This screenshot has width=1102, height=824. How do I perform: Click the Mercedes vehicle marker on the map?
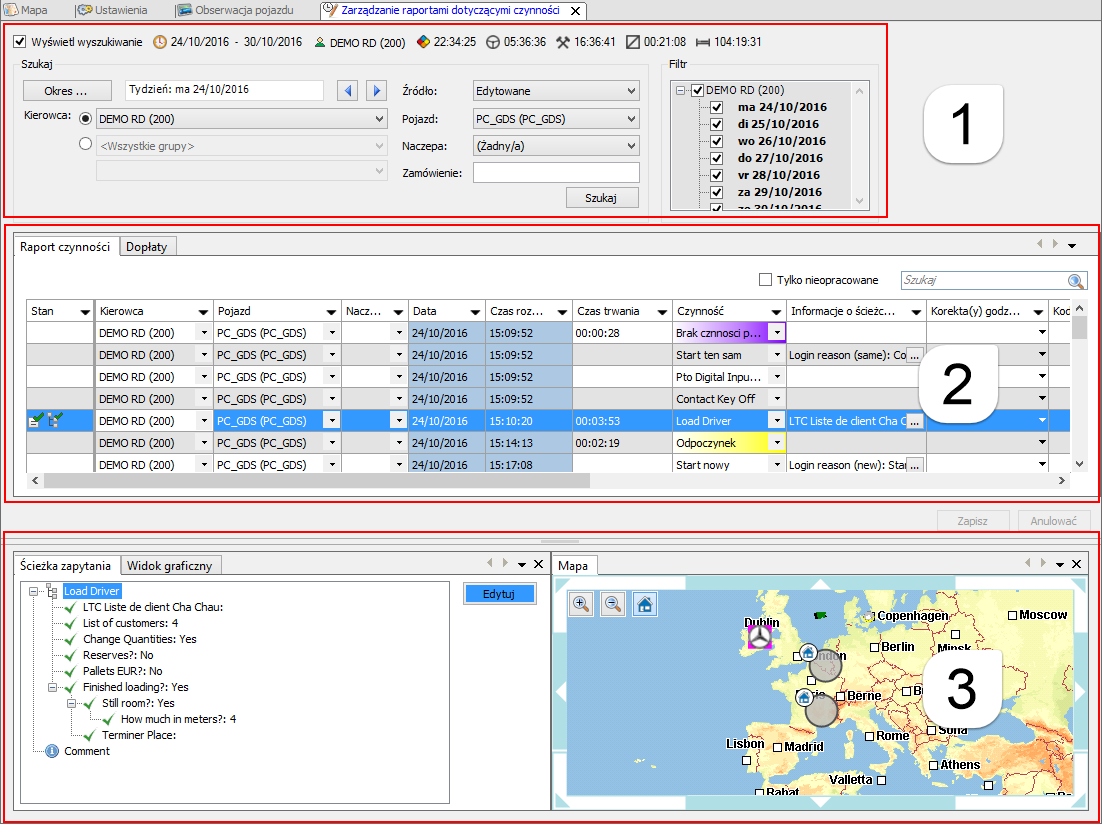[x=761, y=635]
